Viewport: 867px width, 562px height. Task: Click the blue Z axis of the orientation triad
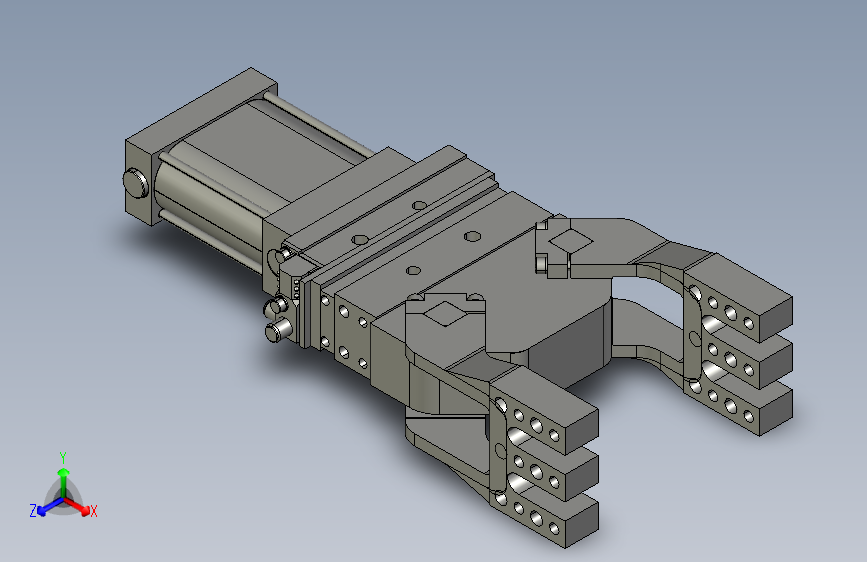tap(50, 506)
